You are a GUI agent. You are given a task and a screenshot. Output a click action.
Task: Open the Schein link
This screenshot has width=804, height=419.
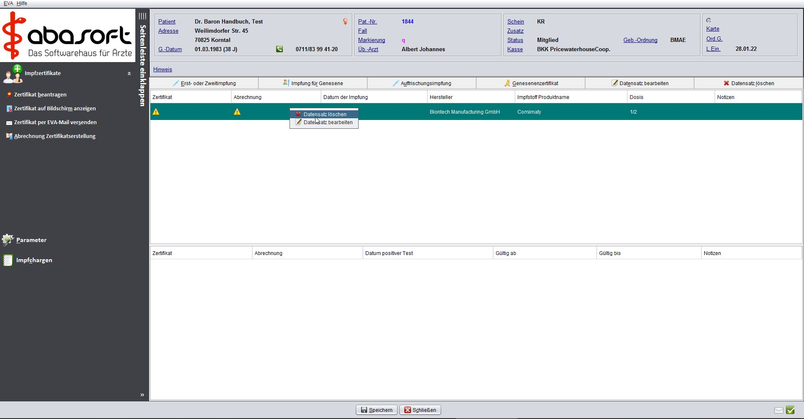tap(515, 22)
